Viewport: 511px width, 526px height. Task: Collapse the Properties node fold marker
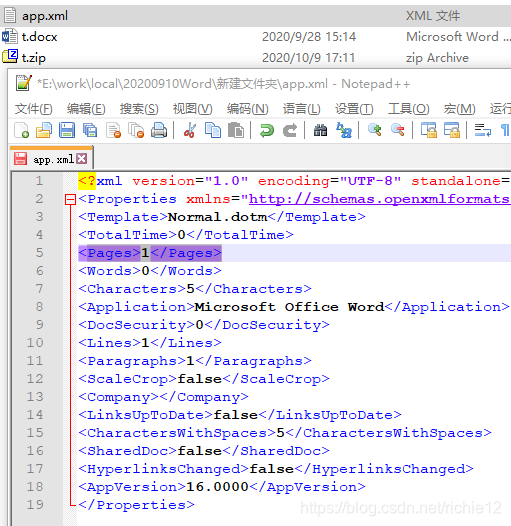click(70, 200)
